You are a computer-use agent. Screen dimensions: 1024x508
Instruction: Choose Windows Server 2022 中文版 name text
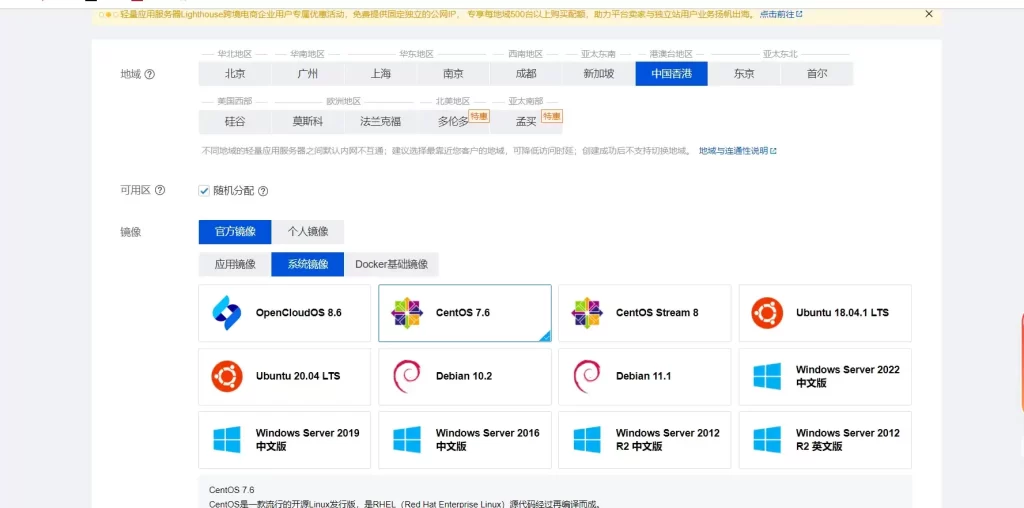[x=848, y=376]
